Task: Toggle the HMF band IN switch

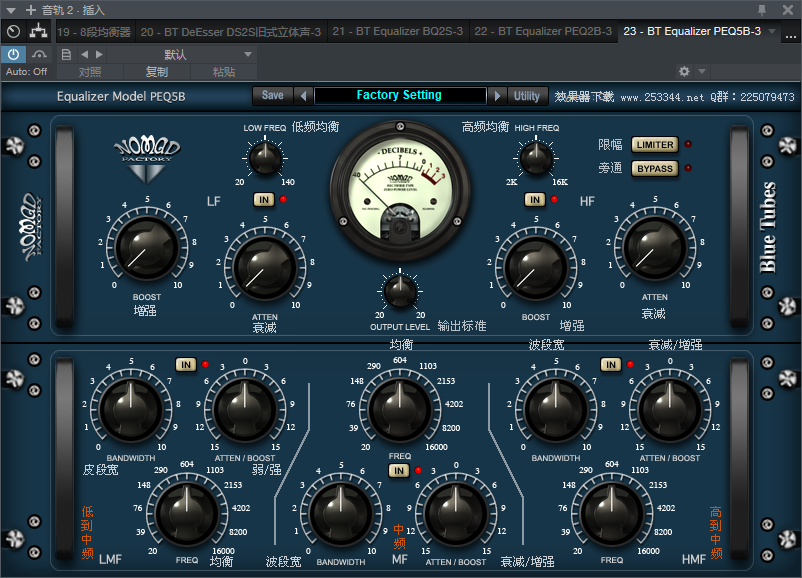Action: (611, 365)
